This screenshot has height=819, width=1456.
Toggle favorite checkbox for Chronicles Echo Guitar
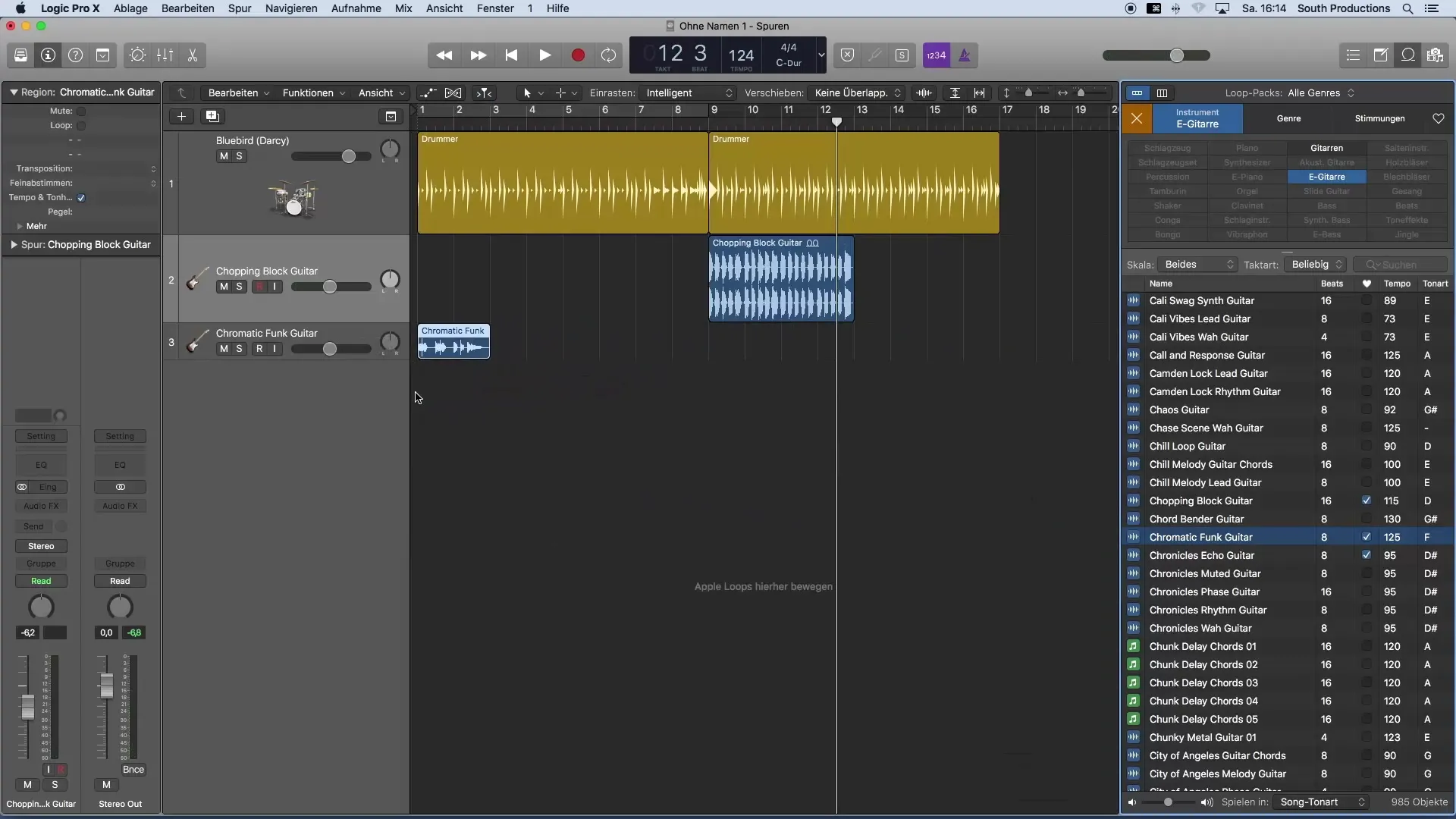pyautogui.click(x=1367, y=555)
